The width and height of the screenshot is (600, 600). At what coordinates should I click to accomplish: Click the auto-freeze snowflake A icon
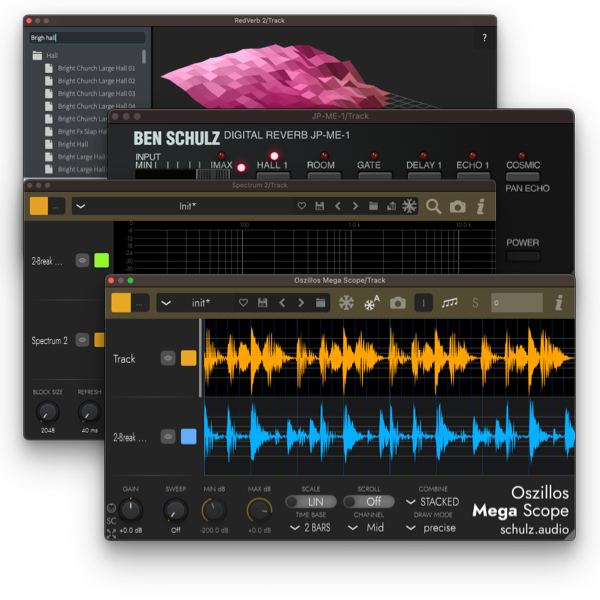tap(372, 303)
